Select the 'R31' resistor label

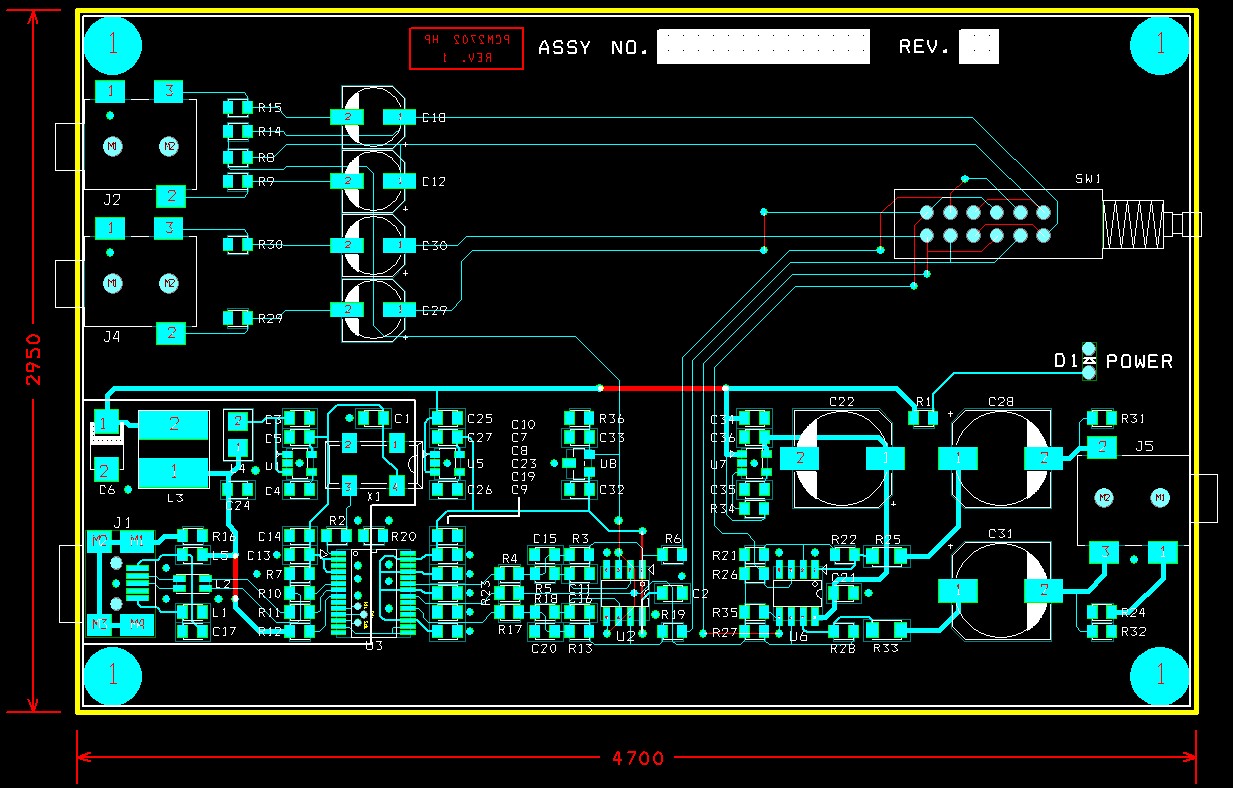coord(1134,419)
